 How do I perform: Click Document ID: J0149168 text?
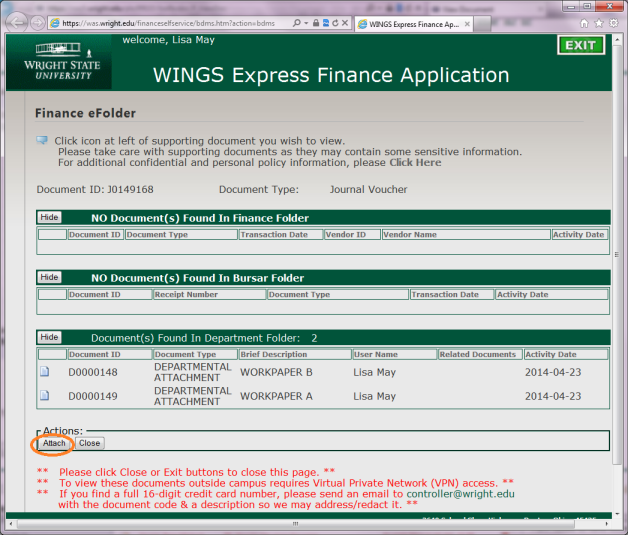click(95, 189)
